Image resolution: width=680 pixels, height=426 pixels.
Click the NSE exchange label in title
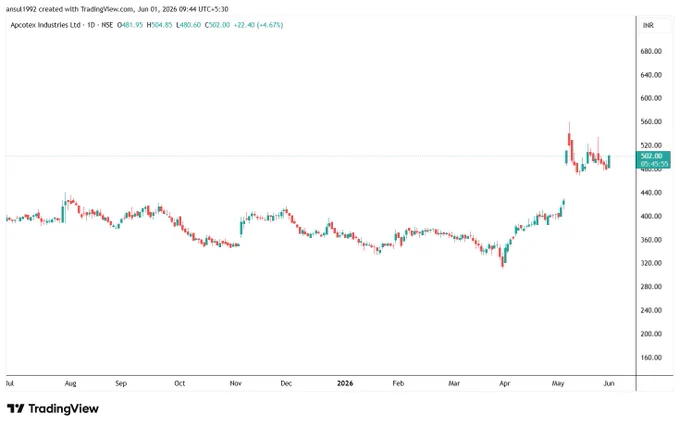[107, 25]
